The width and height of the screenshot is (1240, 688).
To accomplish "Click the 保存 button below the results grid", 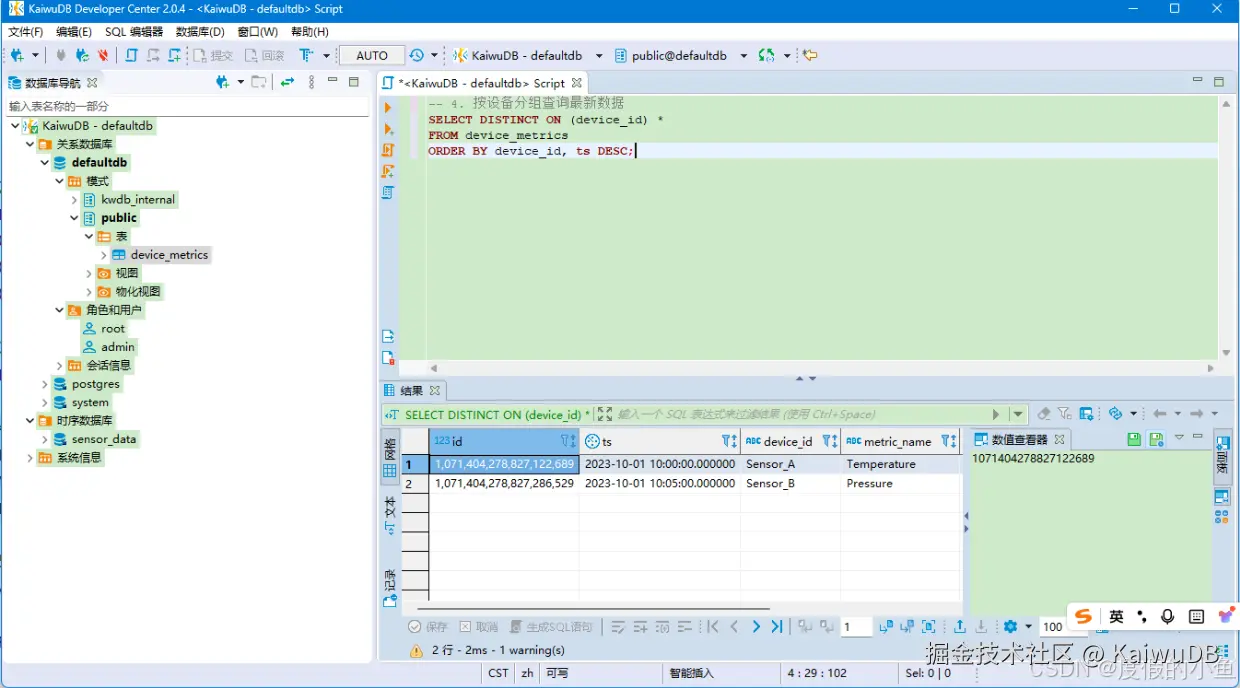I will point(428,627).
